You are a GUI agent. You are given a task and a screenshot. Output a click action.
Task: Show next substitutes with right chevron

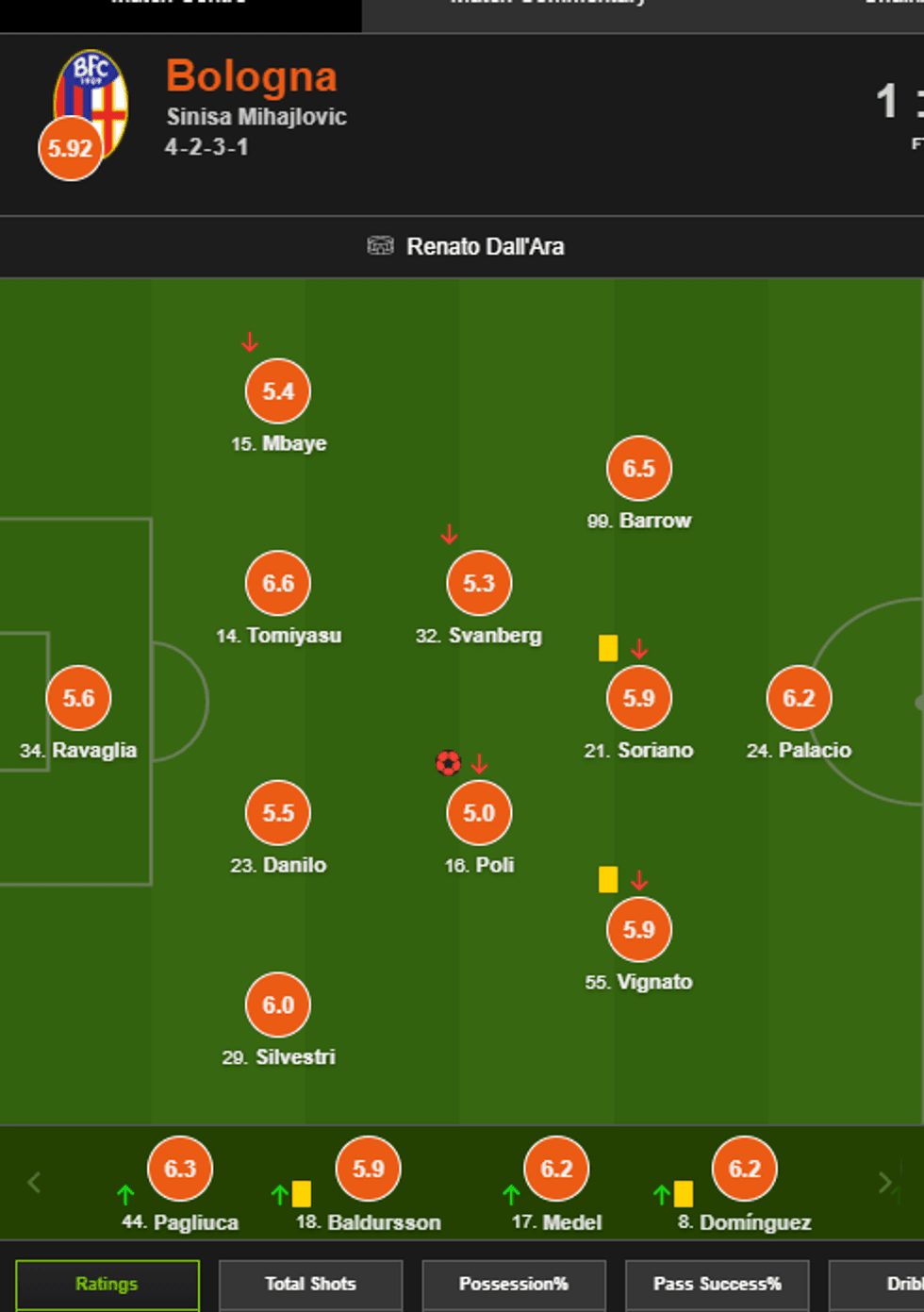[x=884, y=1182]
